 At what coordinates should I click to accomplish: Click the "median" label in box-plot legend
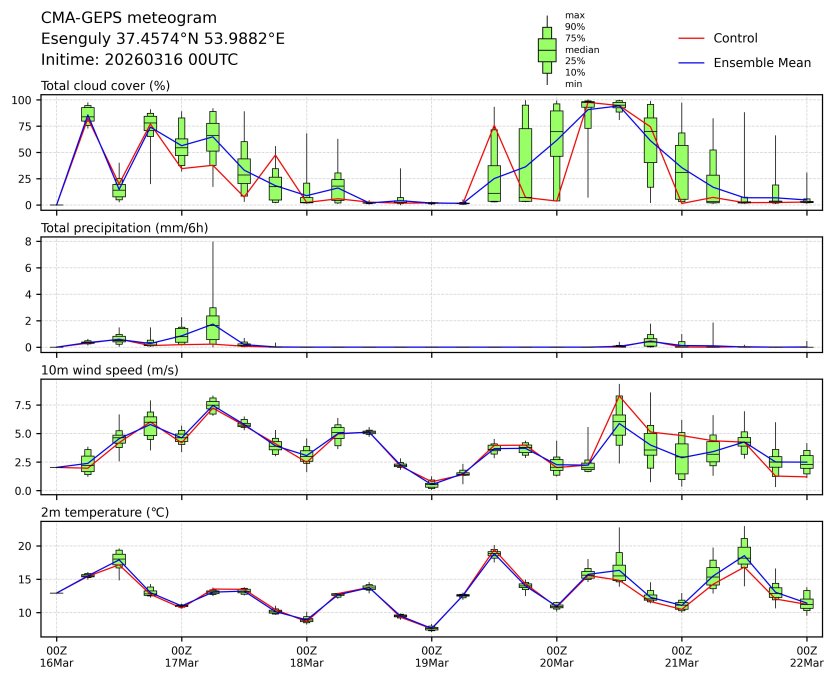[x=582, y=50]
